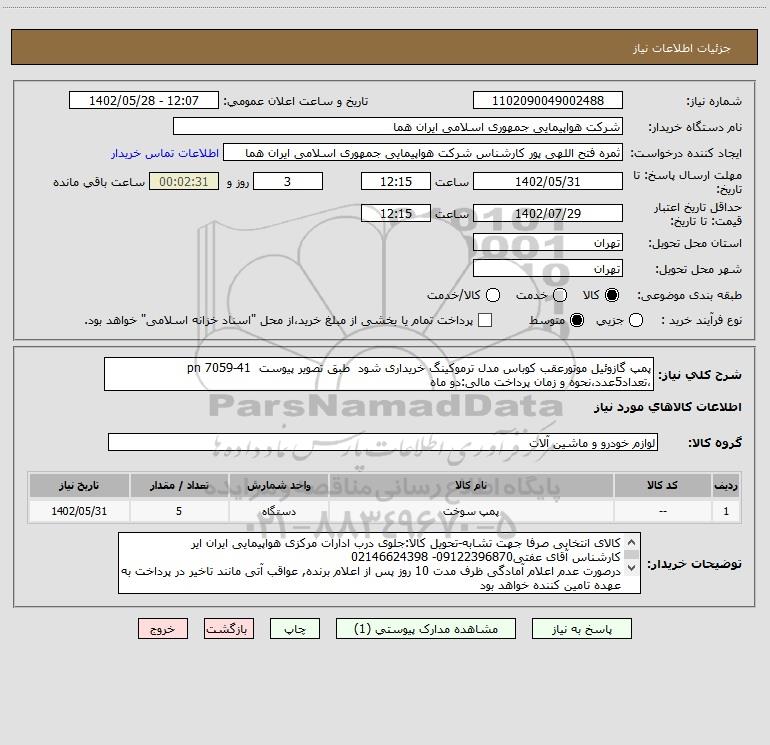Click the goods group field لوازم خودرو
770x745 pixels.
coord(383,442)
